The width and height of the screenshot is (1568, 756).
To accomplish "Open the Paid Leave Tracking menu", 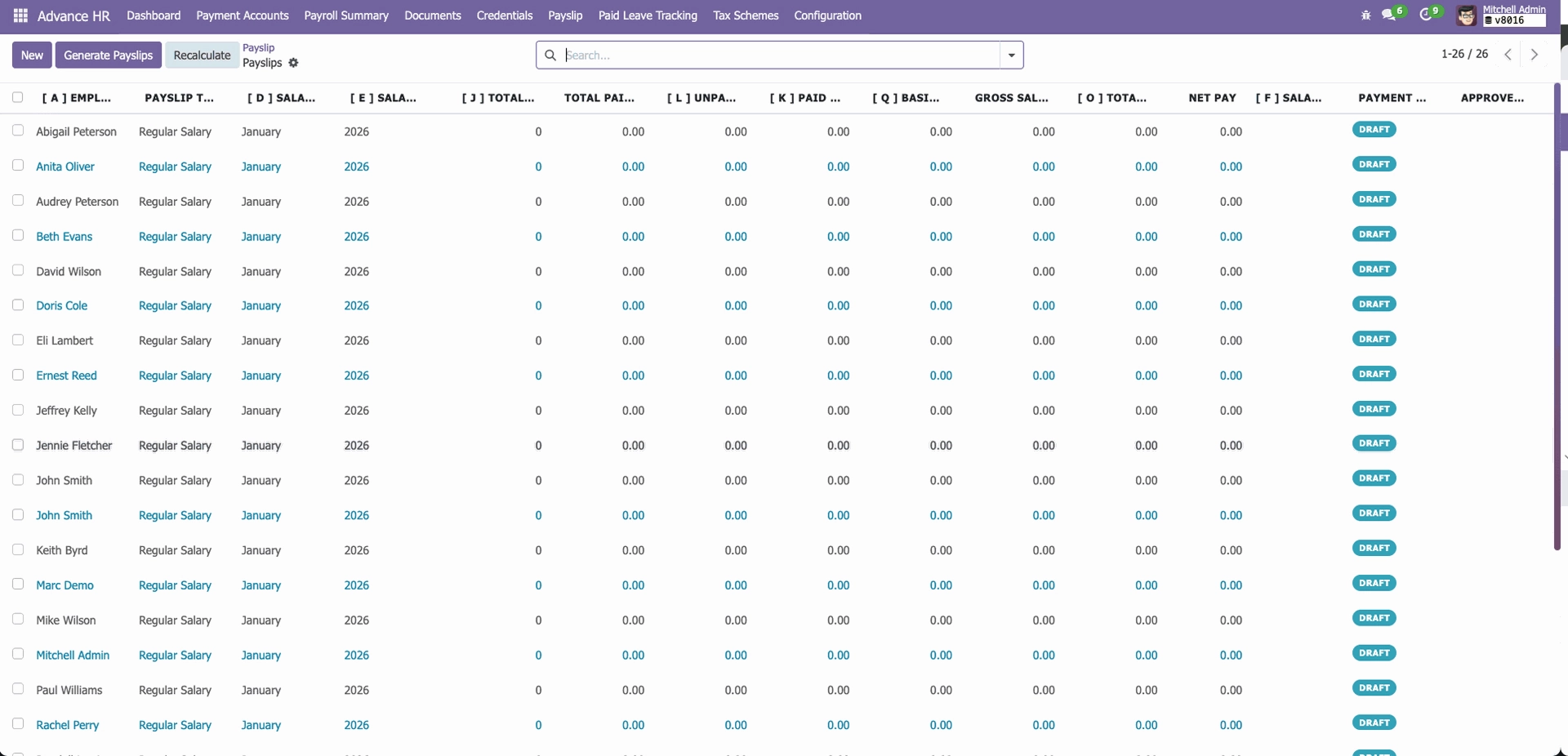I will 648,16.
